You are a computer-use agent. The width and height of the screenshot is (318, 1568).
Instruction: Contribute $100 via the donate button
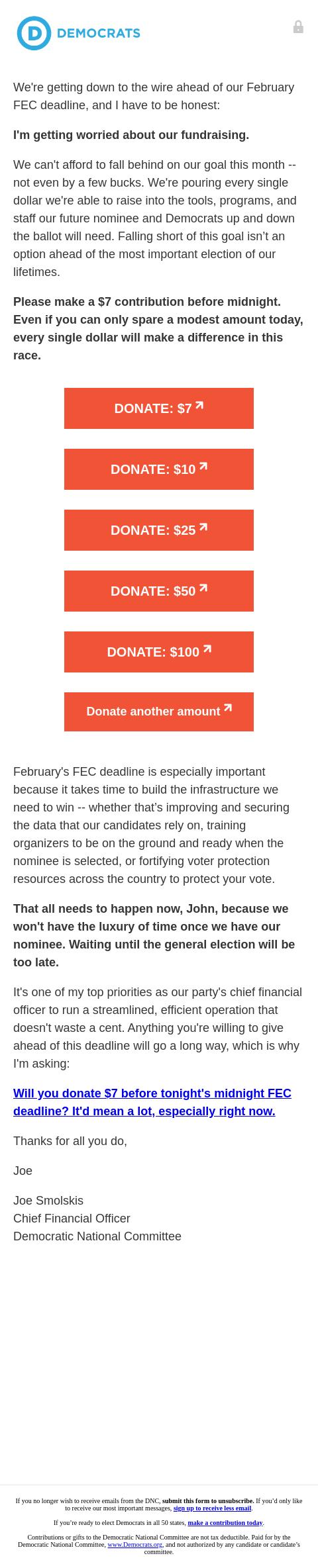click(159, 652)
